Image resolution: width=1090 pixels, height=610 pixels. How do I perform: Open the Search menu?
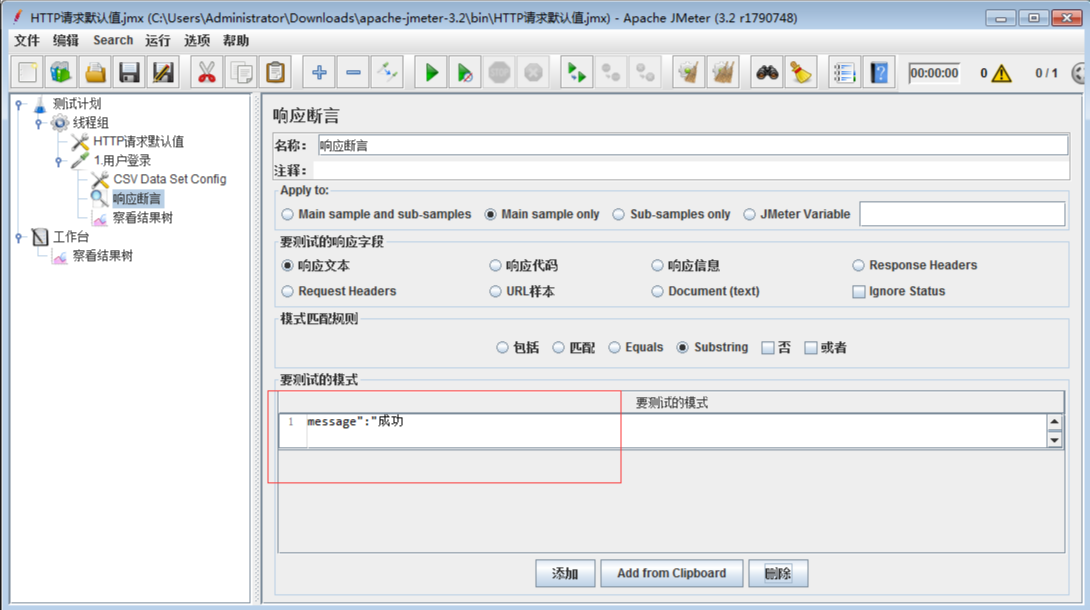click(112, 40)
